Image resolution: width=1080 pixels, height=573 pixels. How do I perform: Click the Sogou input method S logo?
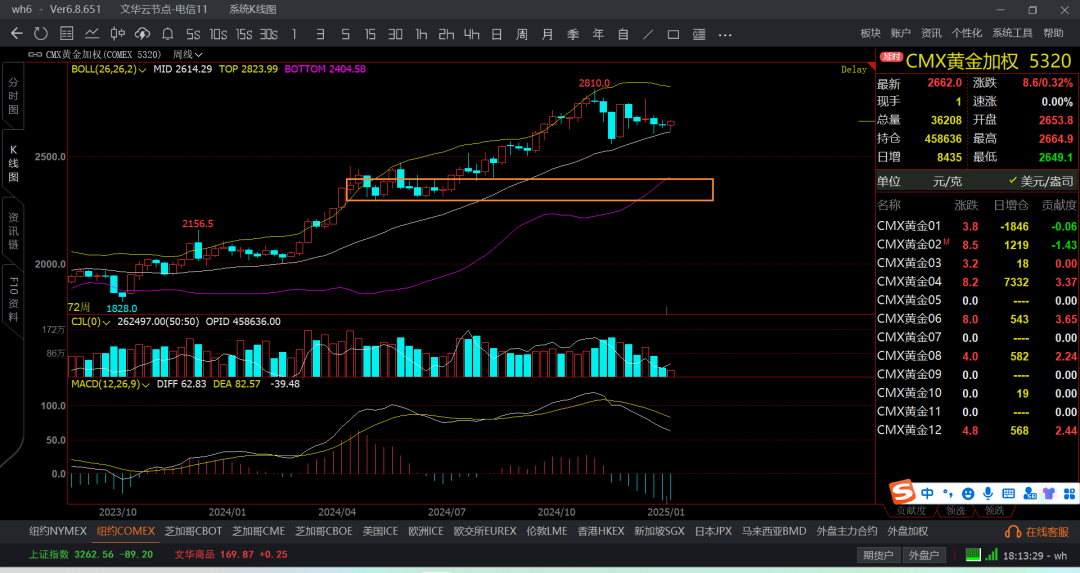coord(902,492)
